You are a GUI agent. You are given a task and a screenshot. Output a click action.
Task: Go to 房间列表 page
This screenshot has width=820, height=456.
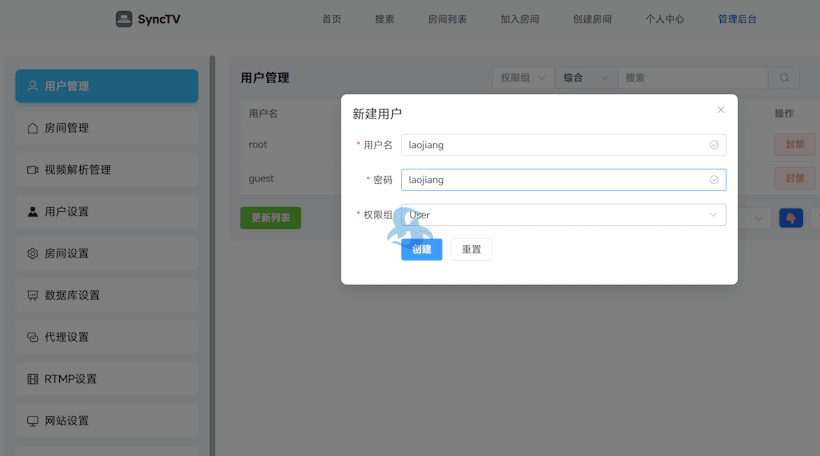tap(447, 19)
